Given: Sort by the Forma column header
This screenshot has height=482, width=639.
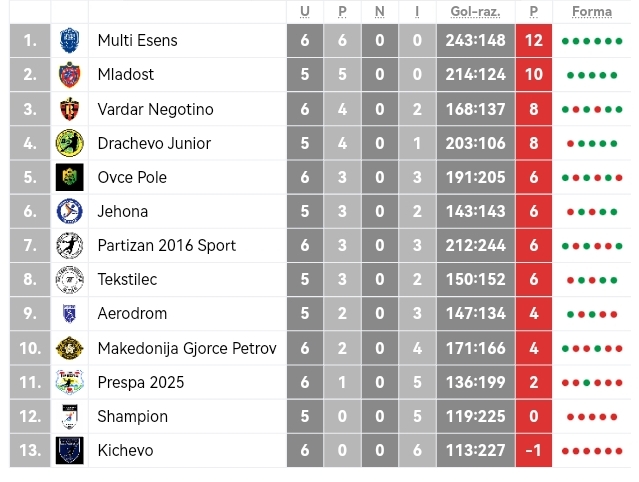Looking at the screenshot, I should [x=591, y=12].
